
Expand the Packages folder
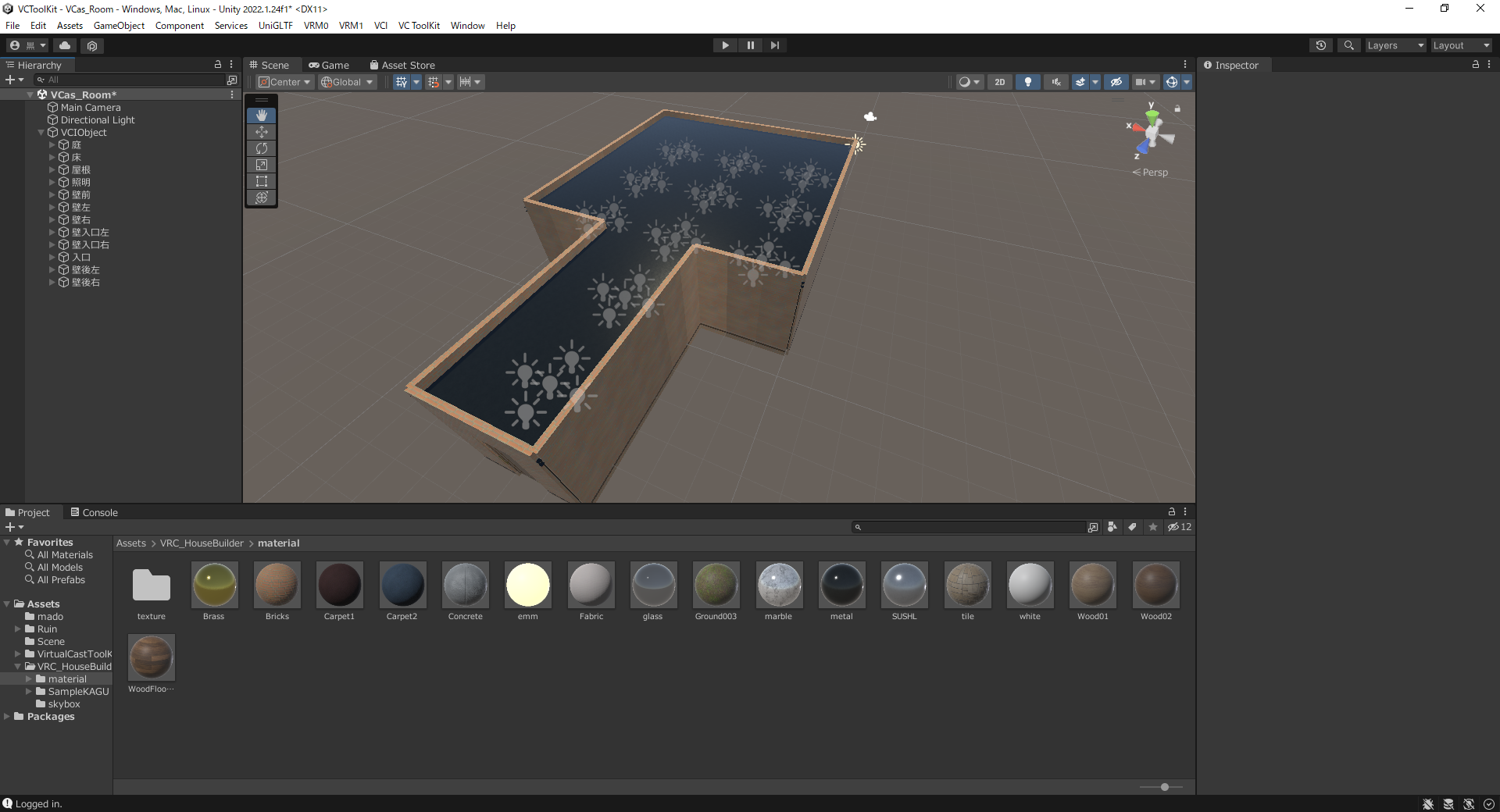[7, 717]
